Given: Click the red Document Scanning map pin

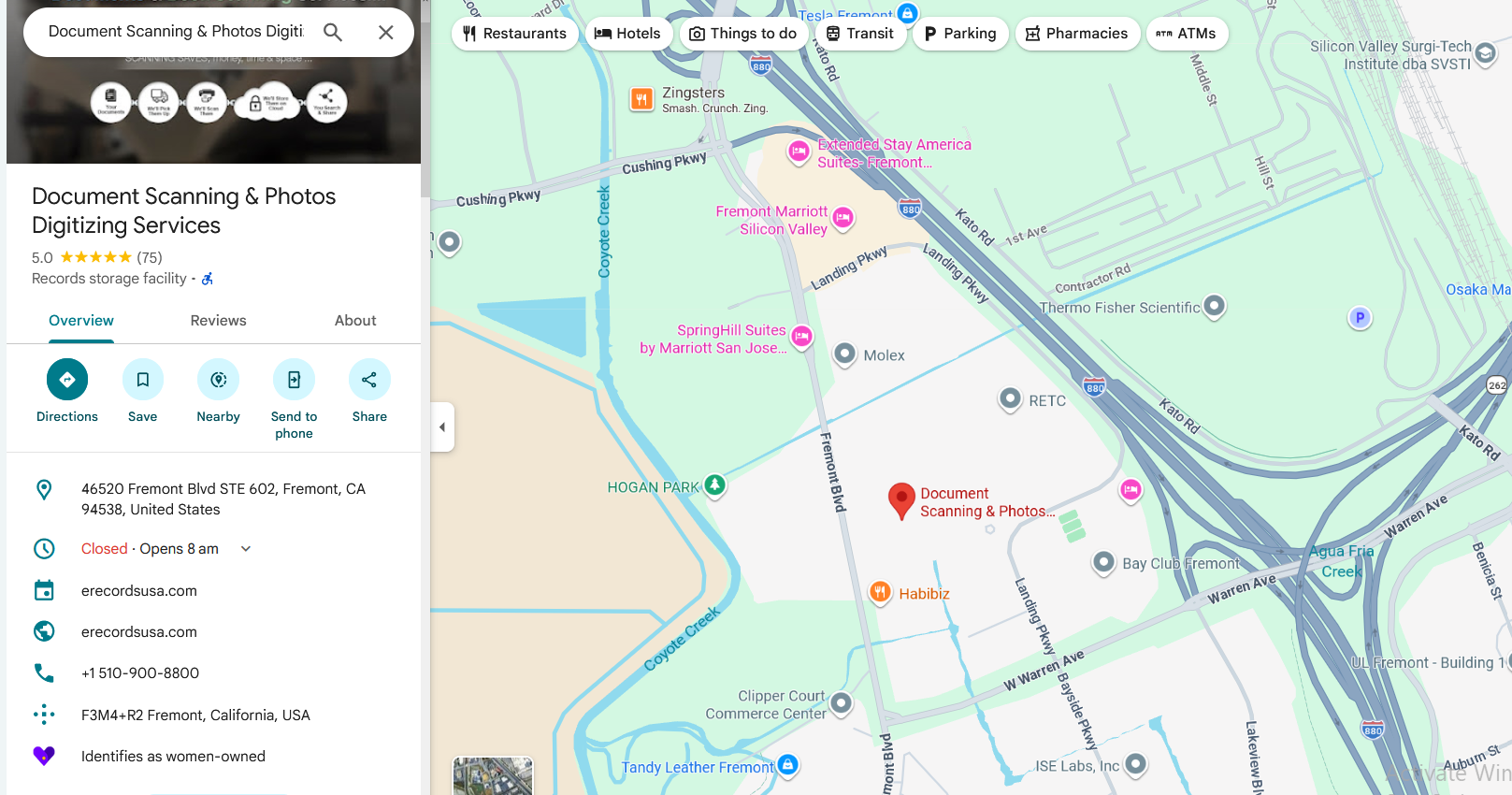Looking at the screenshot, I should pos(900,499).
